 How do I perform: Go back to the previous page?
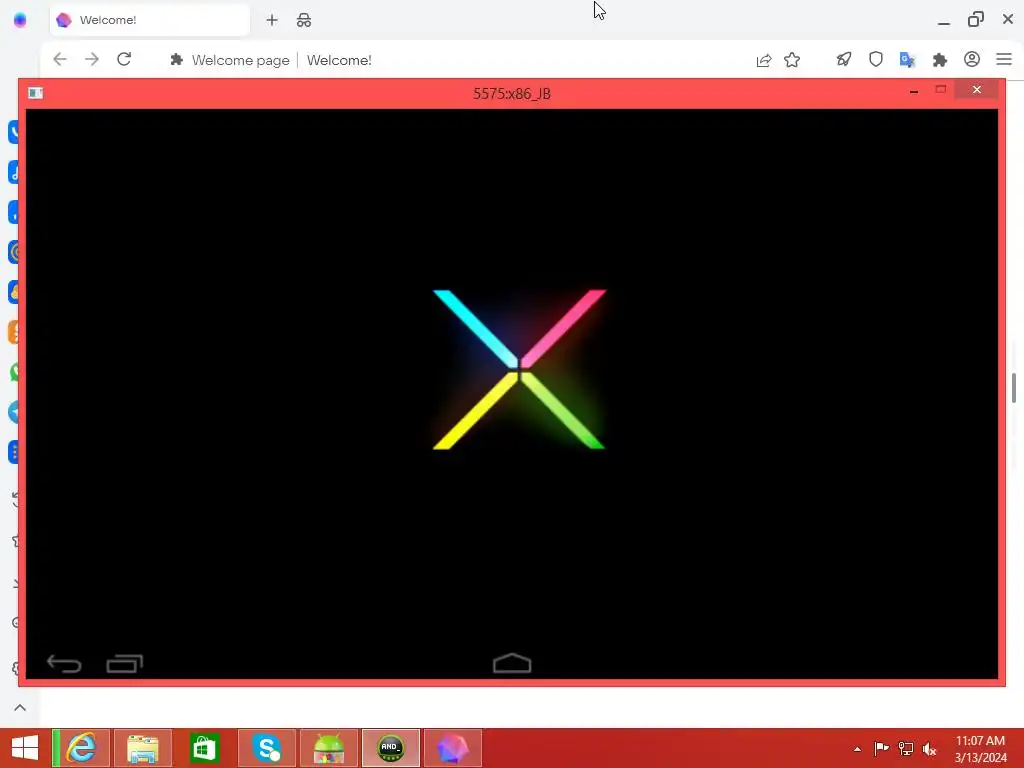coord(60,59)
